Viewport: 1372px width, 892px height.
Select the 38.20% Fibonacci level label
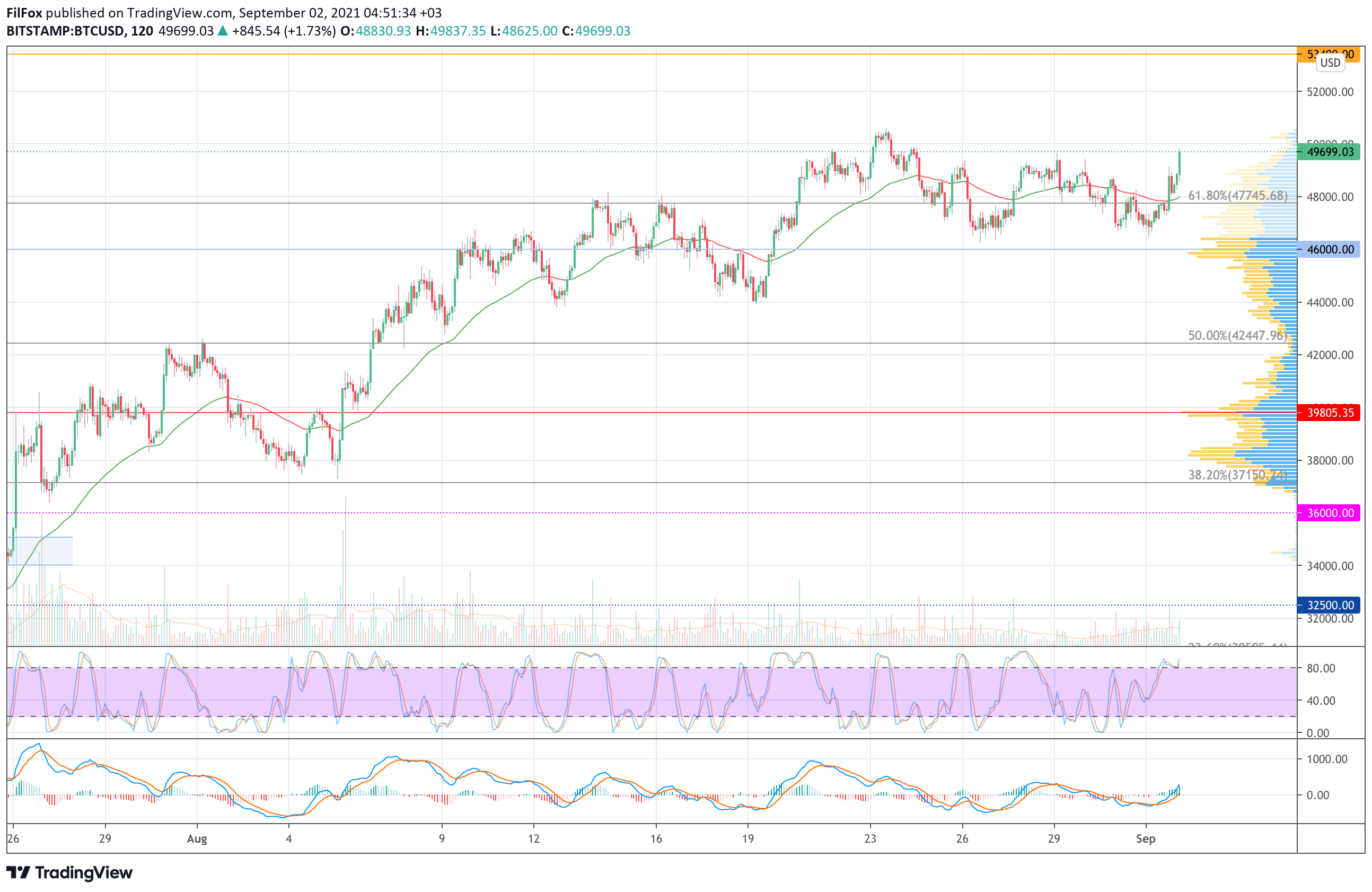coord(1237,475)
